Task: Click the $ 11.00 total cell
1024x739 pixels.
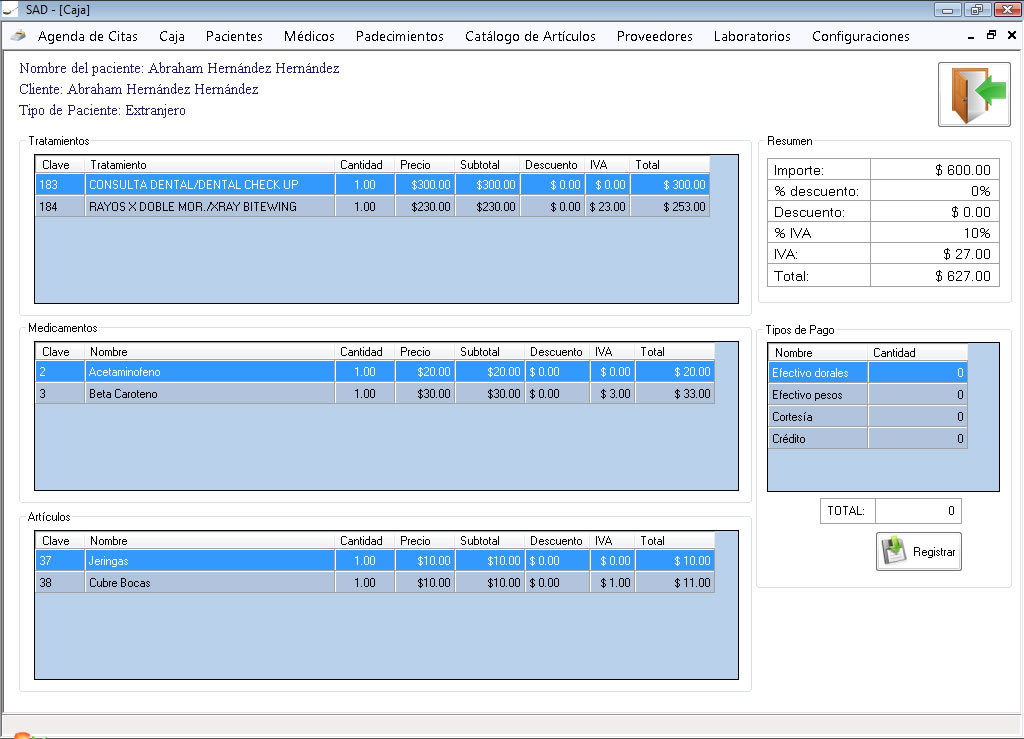Action: click(675, 583)
